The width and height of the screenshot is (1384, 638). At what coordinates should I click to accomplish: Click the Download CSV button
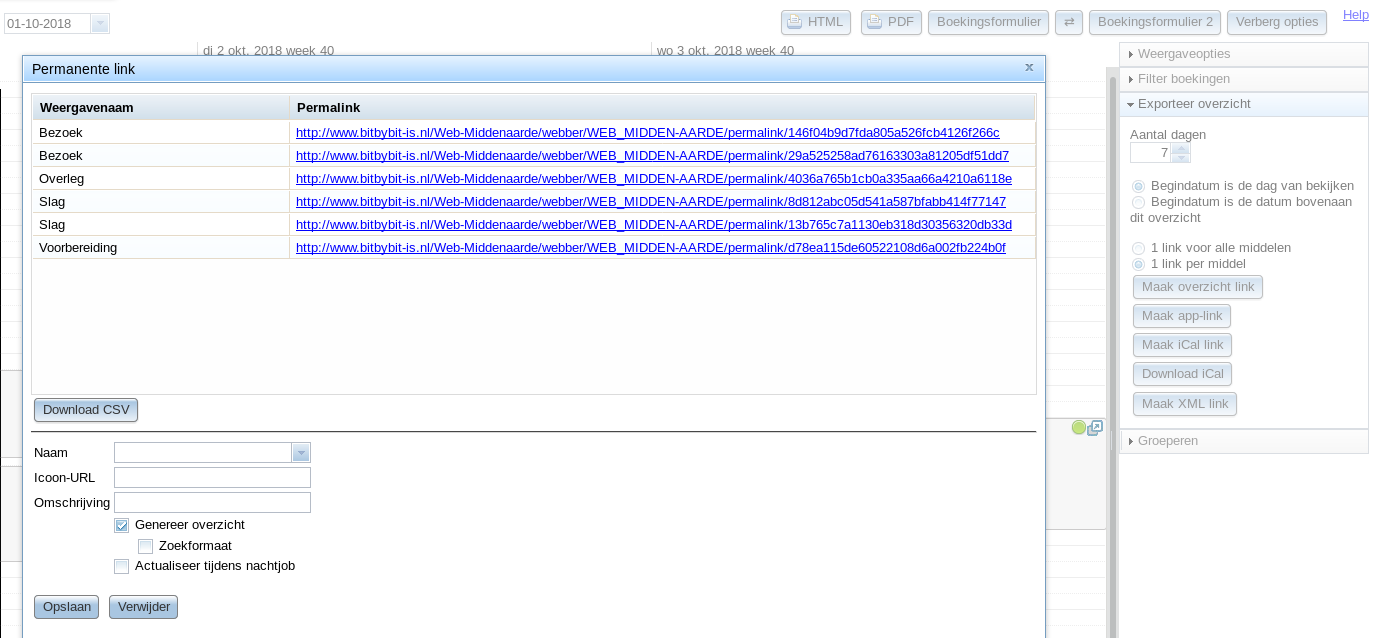click(x=86, y=410)
